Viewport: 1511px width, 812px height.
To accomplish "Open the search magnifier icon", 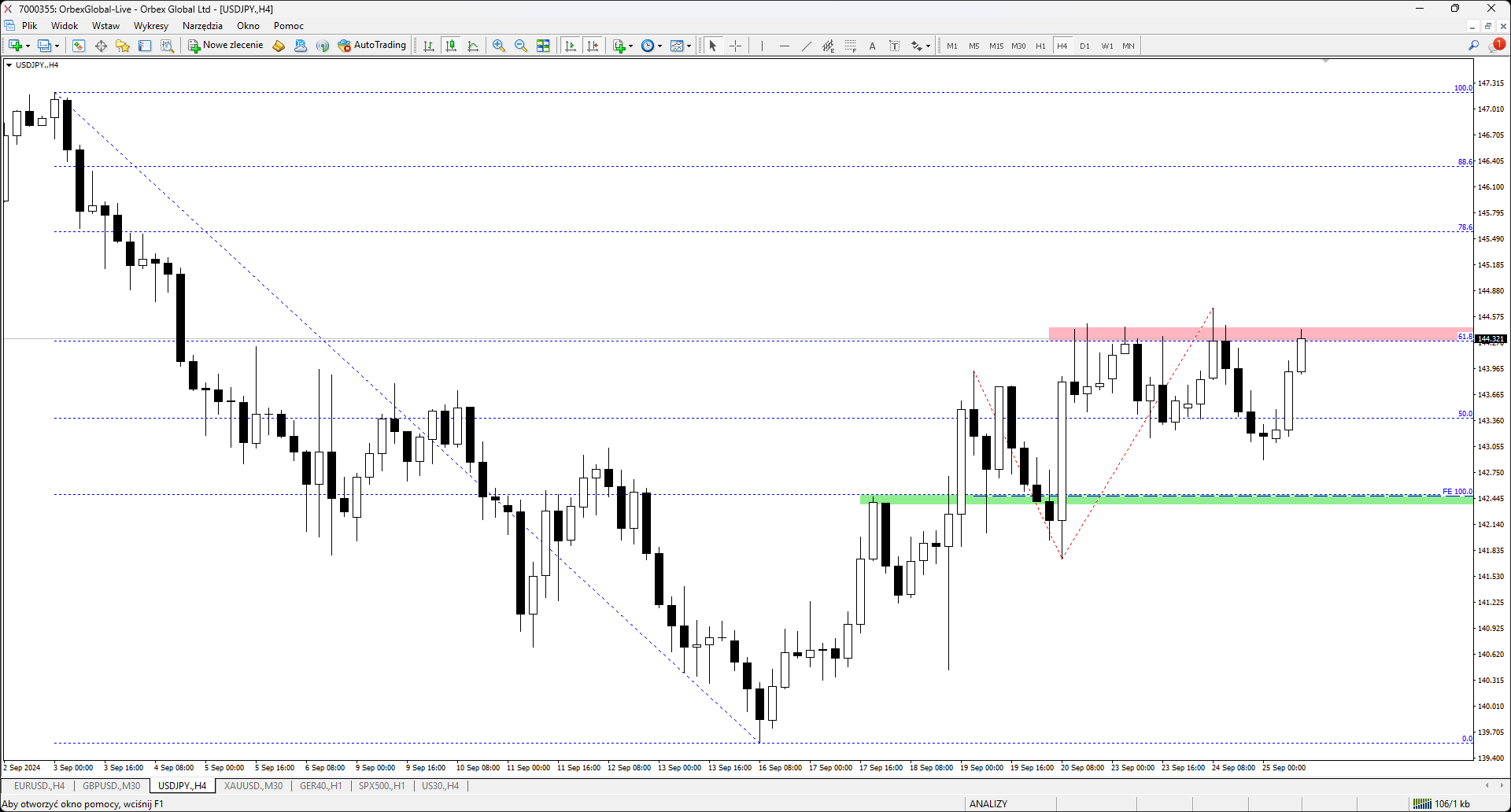I will [x=1473, y=46].
